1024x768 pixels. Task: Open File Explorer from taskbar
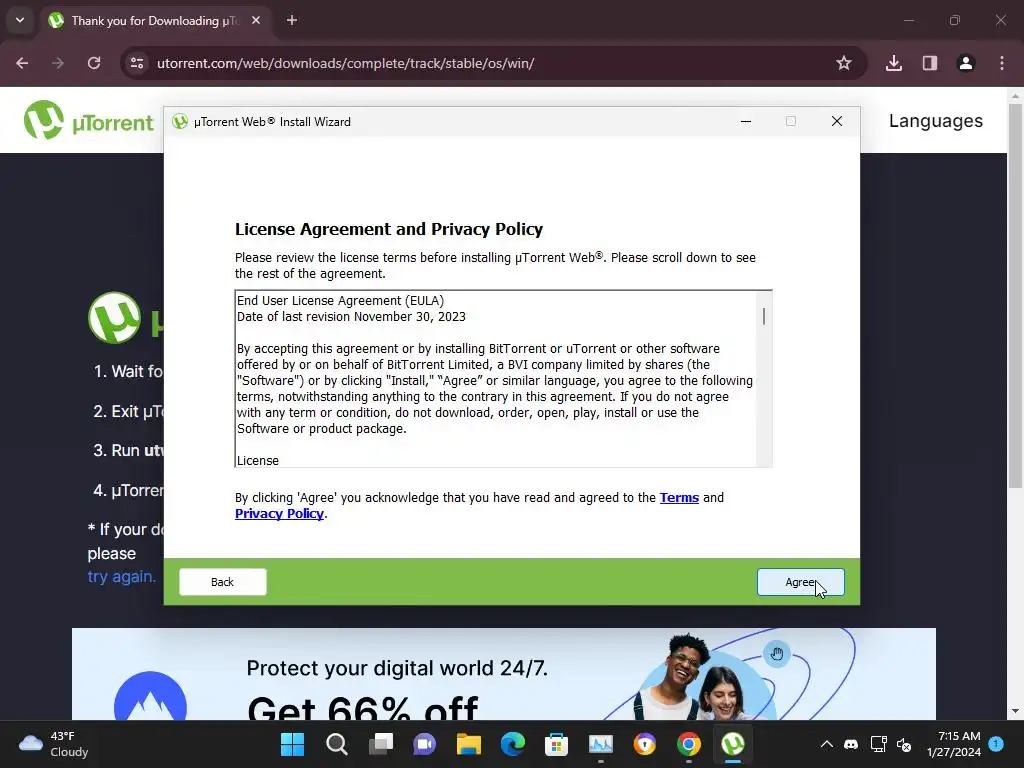pos(469,744)
